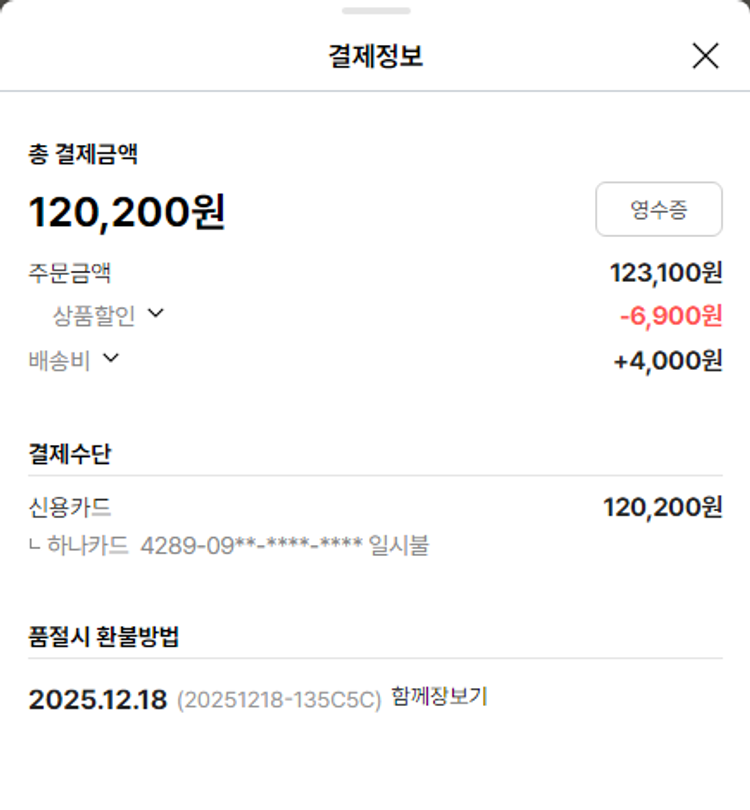Select the order number 20251218-135C5C
Screen dimensions: 750x810
coord(279,700)
